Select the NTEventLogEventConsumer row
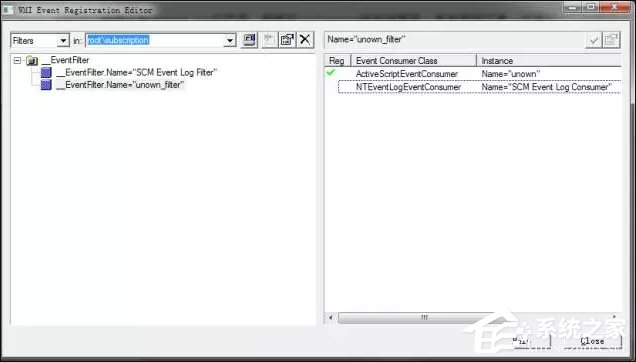636x362 pixels. pyautogui.click(x=479, y=87)
